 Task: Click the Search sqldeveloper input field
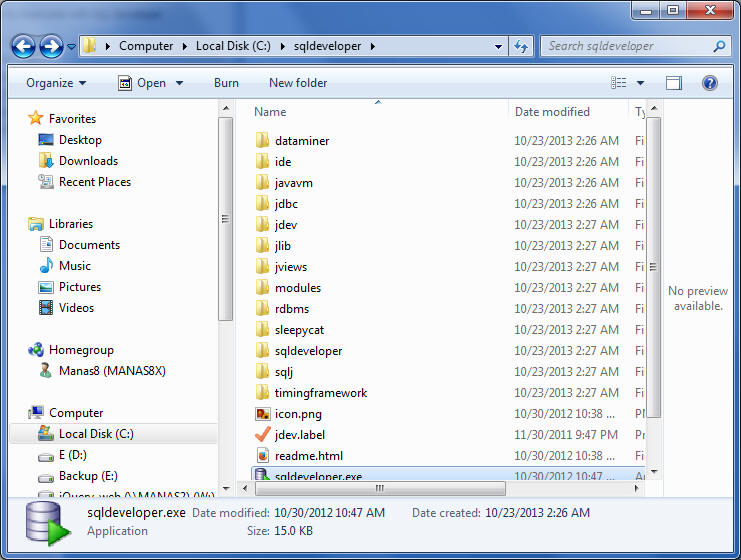(626, 46)
